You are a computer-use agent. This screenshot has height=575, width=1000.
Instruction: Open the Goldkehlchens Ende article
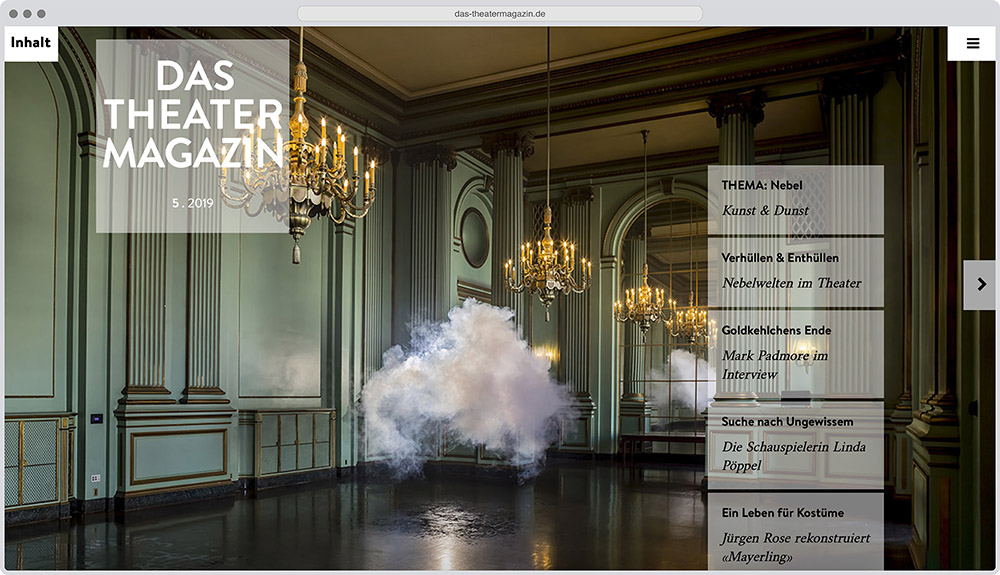pos(776,330)
